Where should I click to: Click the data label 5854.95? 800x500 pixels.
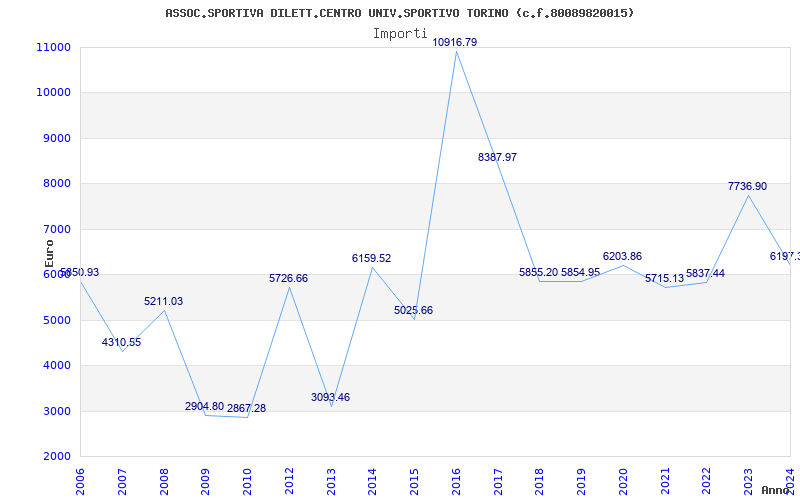(x=581, y=272)
